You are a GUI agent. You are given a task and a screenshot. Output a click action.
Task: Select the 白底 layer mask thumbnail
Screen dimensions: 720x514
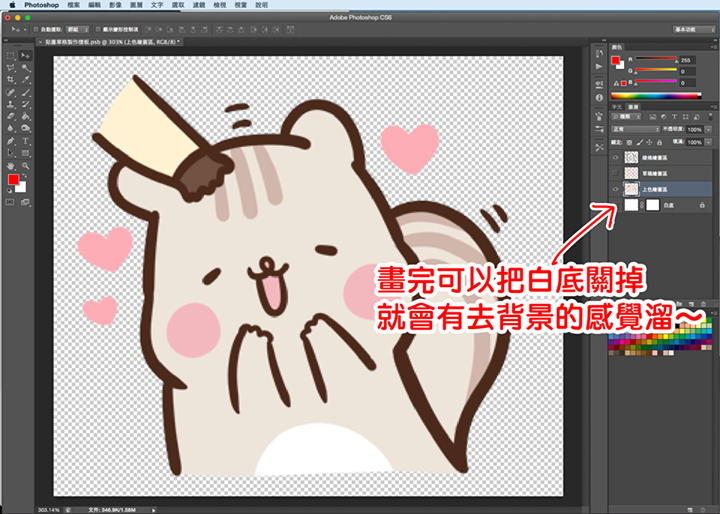coord(652,205)
